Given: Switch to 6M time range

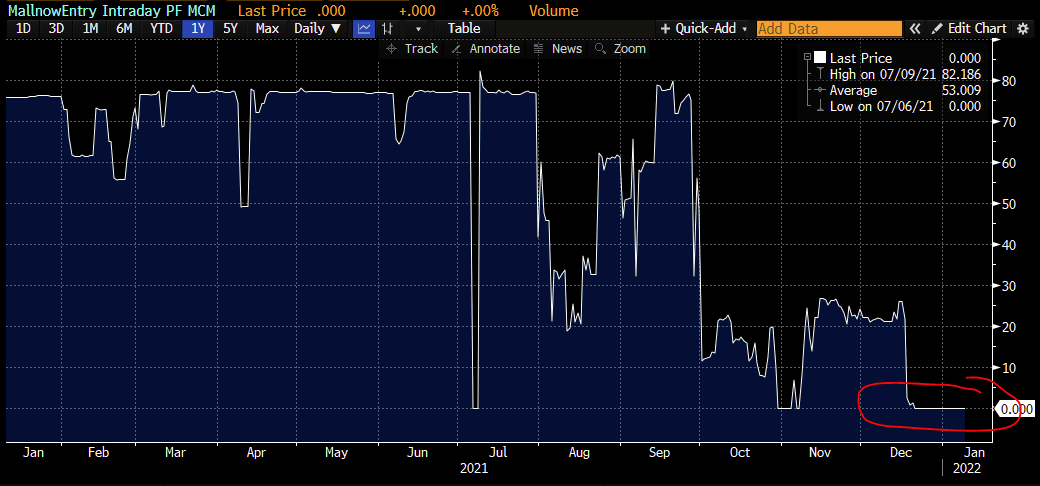Looking at the screenshot, I should (x=125, y=29).
